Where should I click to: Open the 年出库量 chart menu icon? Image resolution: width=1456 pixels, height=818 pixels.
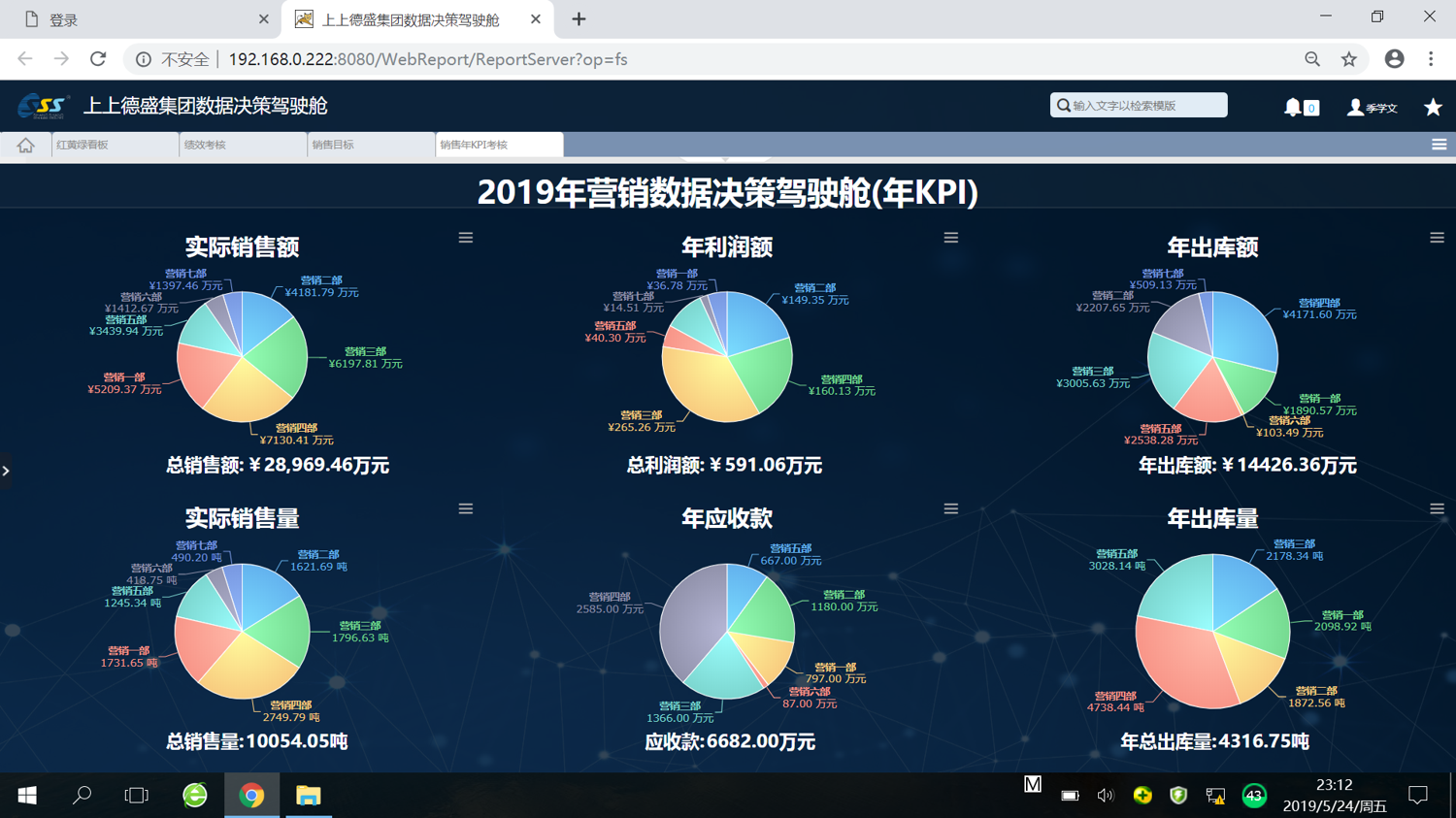1437,508
